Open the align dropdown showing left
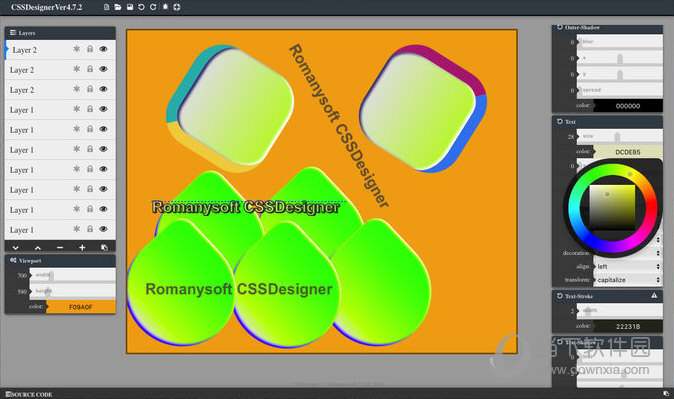Image resolution: width=674 pixels, height=399 pixels. click(628, 267)
